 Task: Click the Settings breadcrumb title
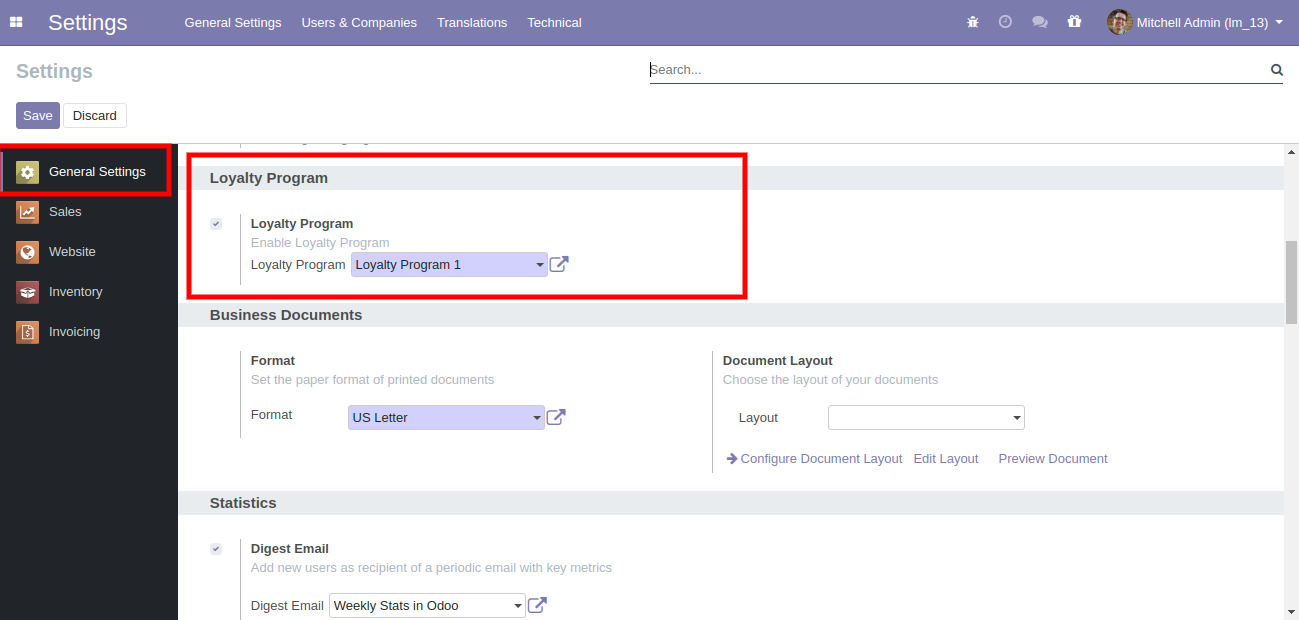coord(54,71)
